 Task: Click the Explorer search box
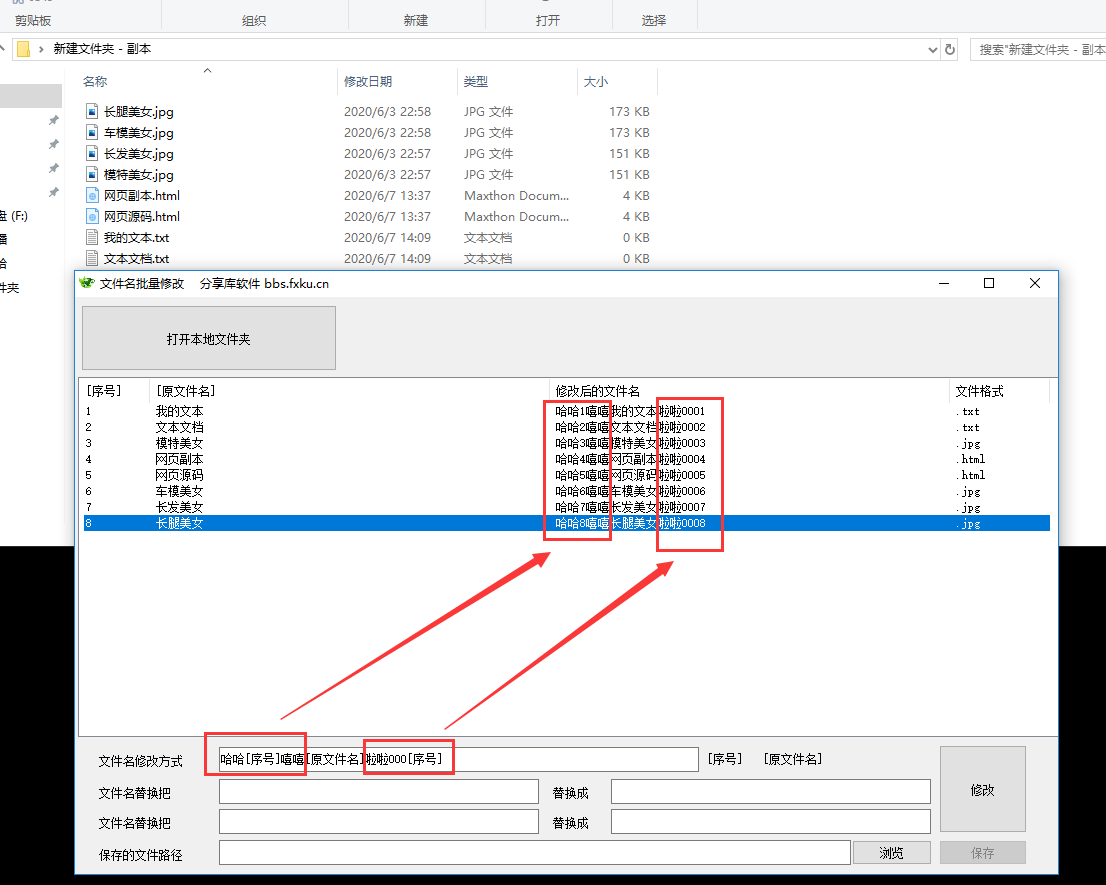click(x=1036, y=49)
